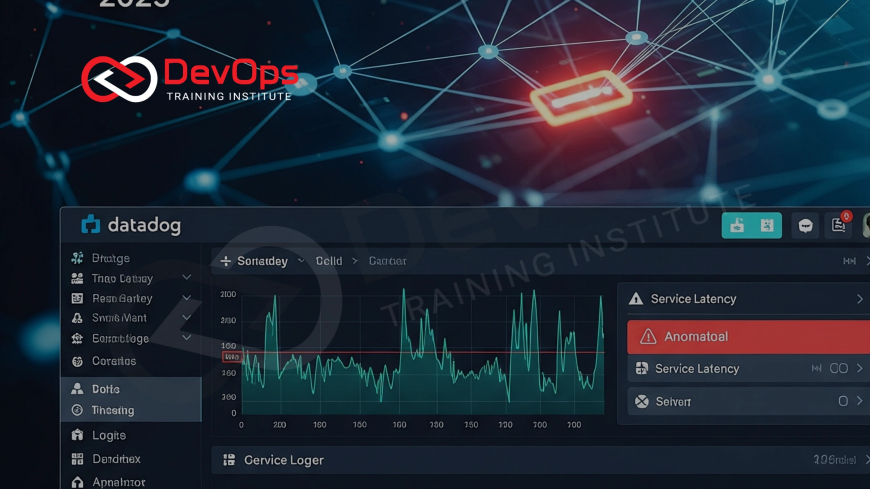The height and width of the screenshot is (489, 870).
Task: Click the Service Loger panel icon
Action: pyautogui.click(x=229, y=460)
